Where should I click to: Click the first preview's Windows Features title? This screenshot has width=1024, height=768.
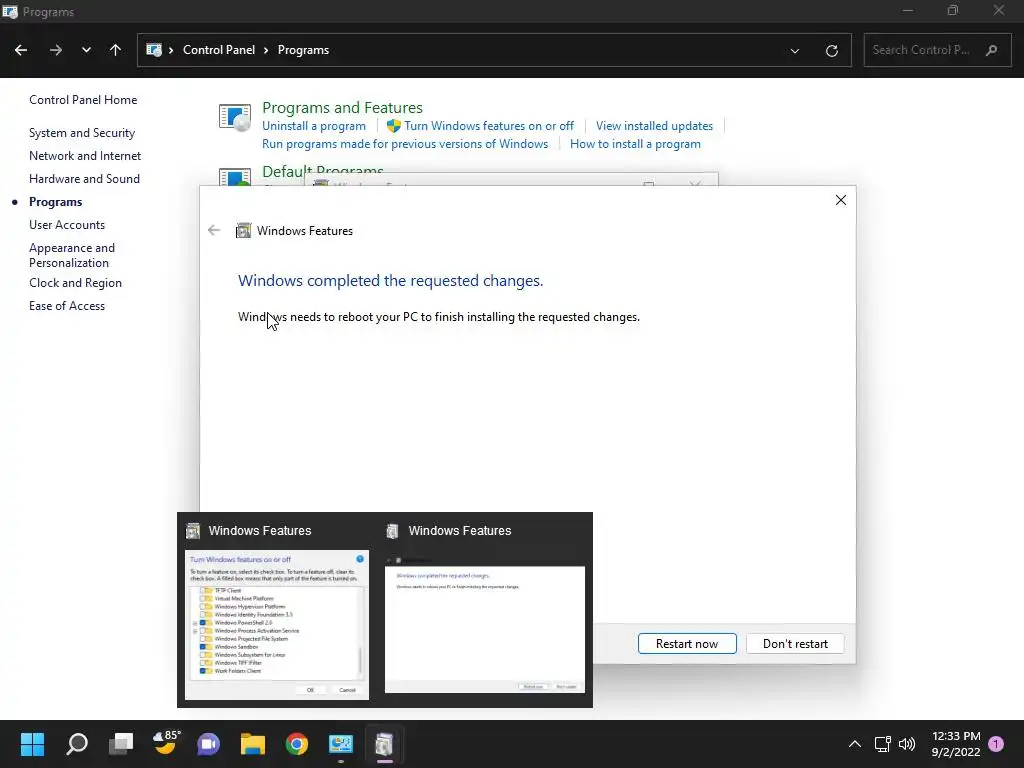pos(260,531)
